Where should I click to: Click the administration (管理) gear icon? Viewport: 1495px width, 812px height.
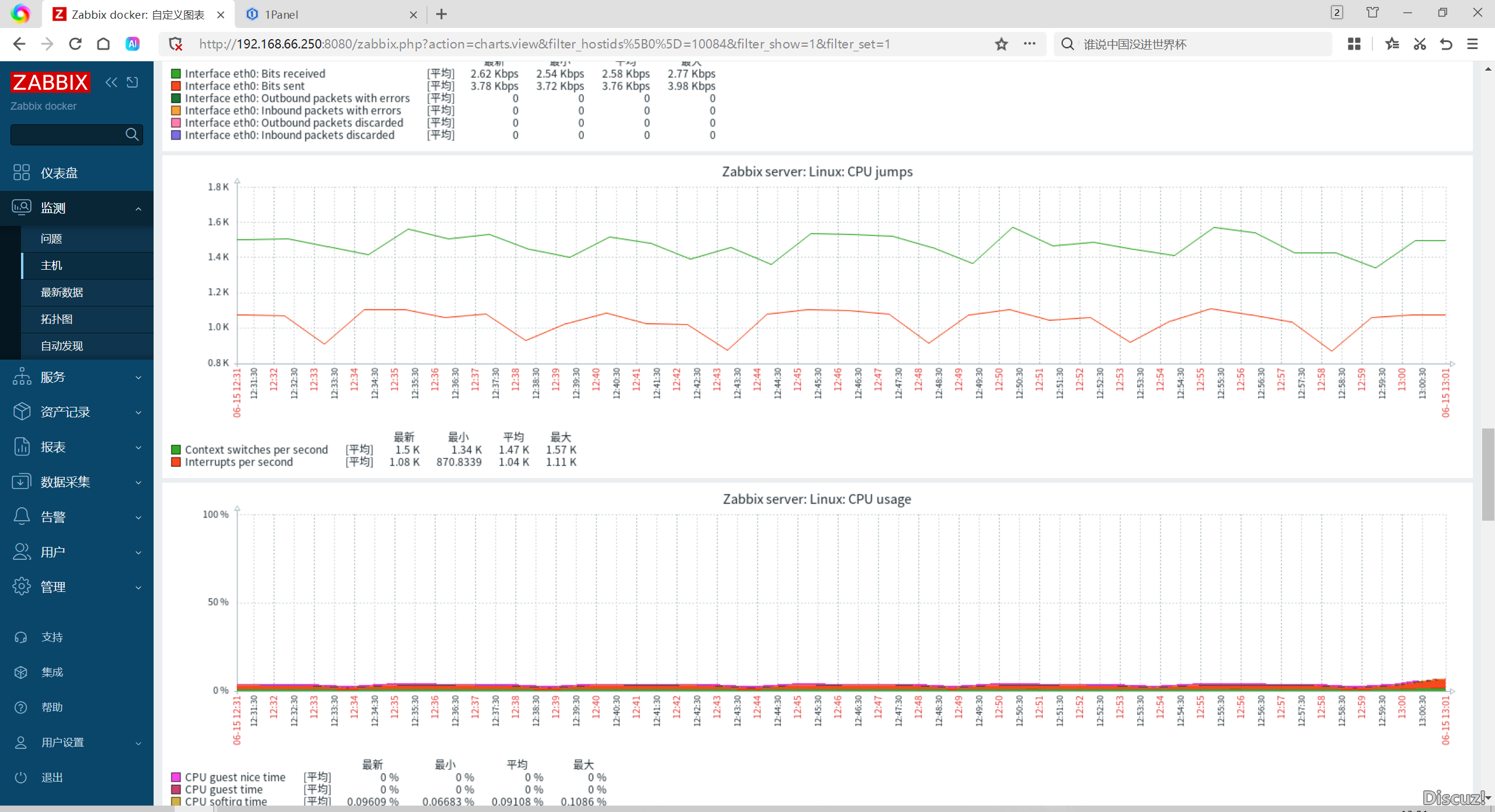click(22, 587)
